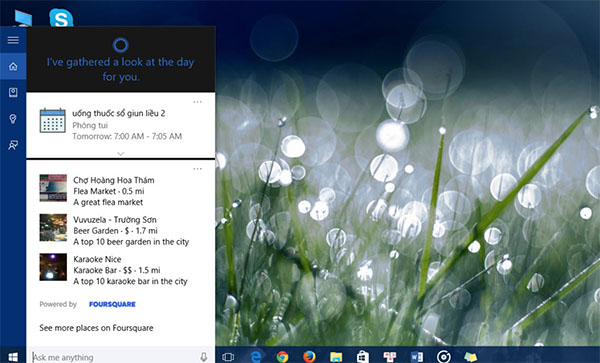Image resolution: width=600 pixels, height=363 pixels.
Task: Select the 'Tomorrow: 7:00 AM - 7:05 AM' time
Action: (127, 136)
